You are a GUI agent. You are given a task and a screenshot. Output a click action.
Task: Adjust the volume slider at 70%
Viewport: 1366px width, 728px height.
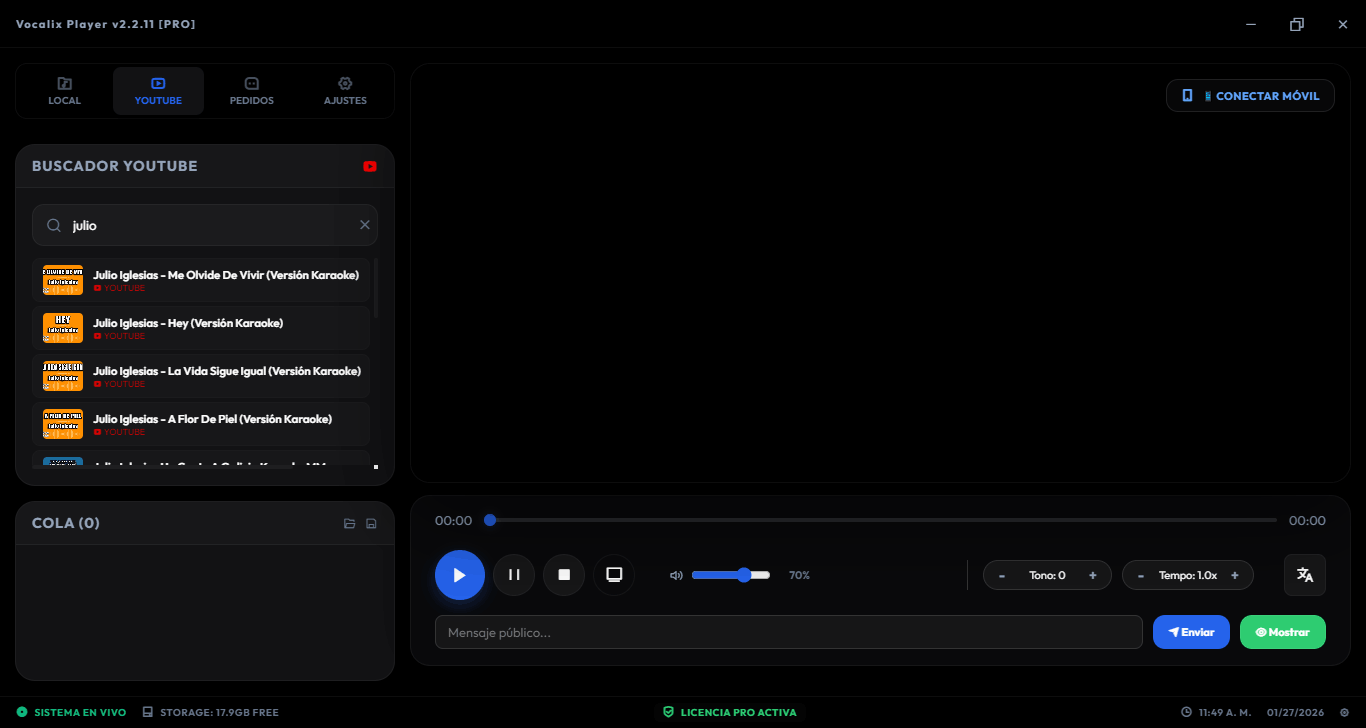[744, 575]
